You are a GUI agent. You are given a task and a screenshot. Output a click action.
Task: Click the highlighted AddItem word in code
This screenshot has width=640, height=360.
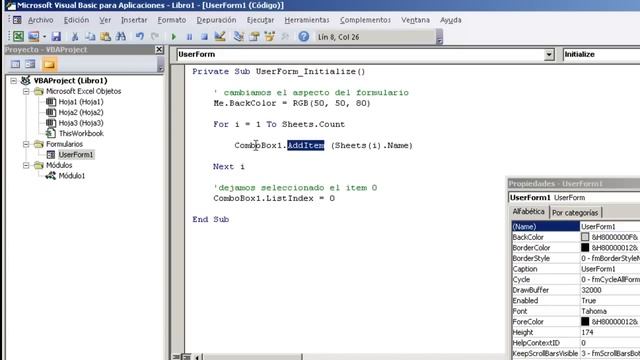tap(306, 145)
